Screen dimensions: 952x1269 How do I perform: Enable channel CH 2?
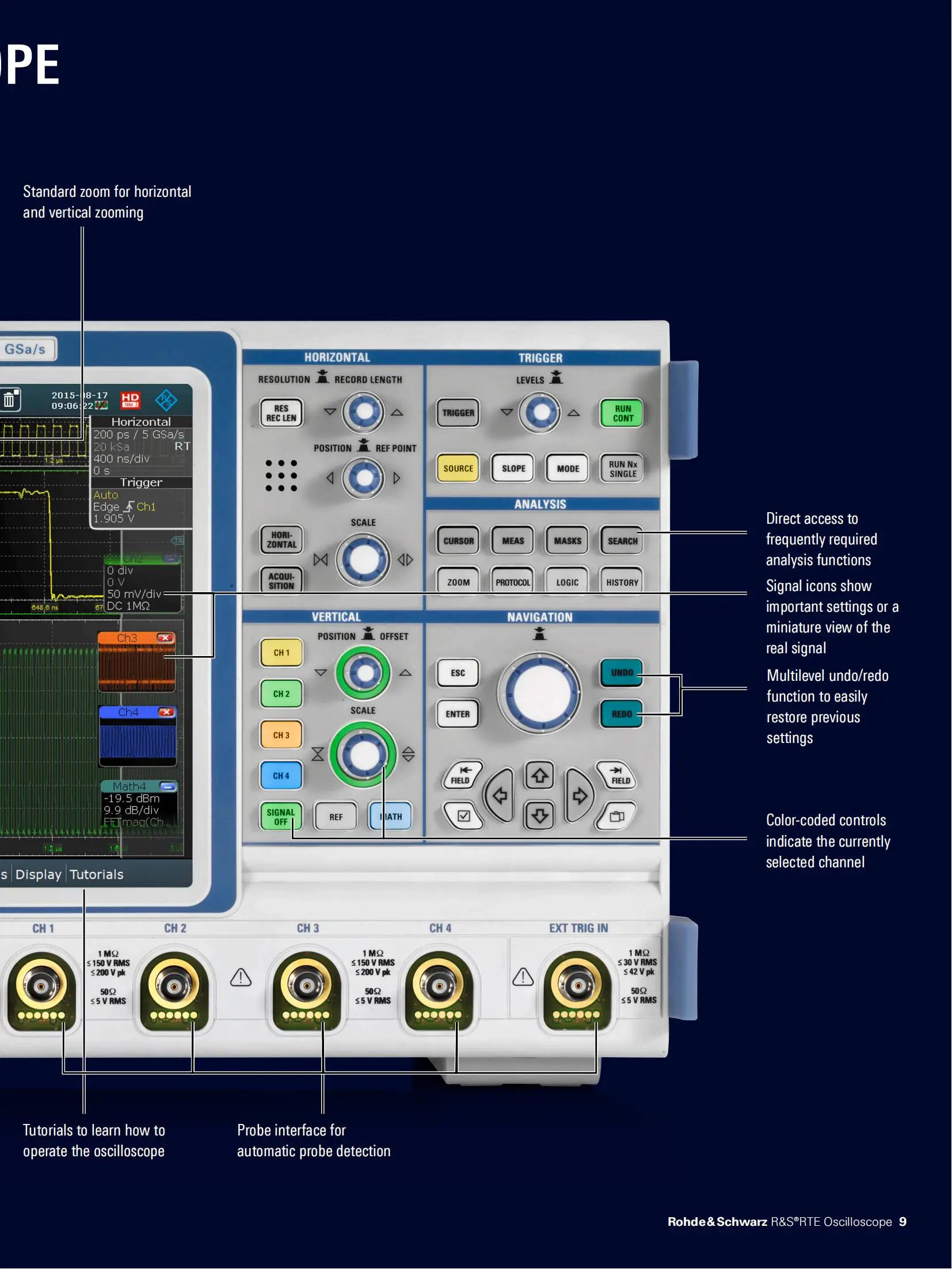click(280, 695)
